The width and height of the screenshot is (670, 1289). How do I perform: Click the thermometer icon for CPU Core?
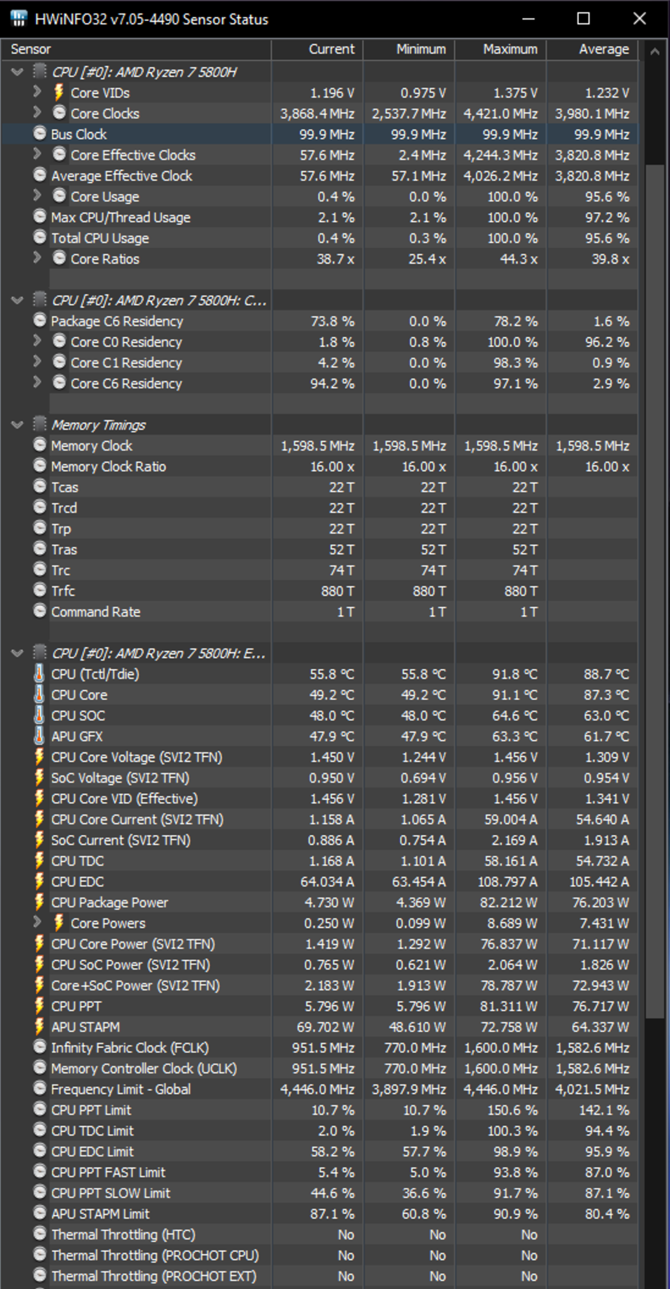[x=40, y=695]
